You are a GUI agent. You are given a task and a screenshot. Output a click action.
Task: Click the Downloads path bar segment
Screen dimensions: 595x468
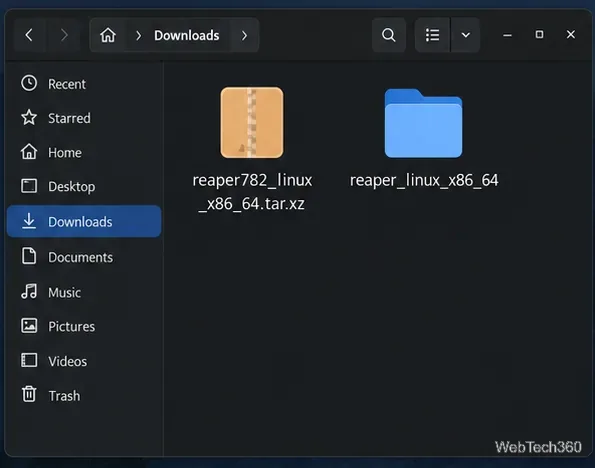[x=186, y=35]
